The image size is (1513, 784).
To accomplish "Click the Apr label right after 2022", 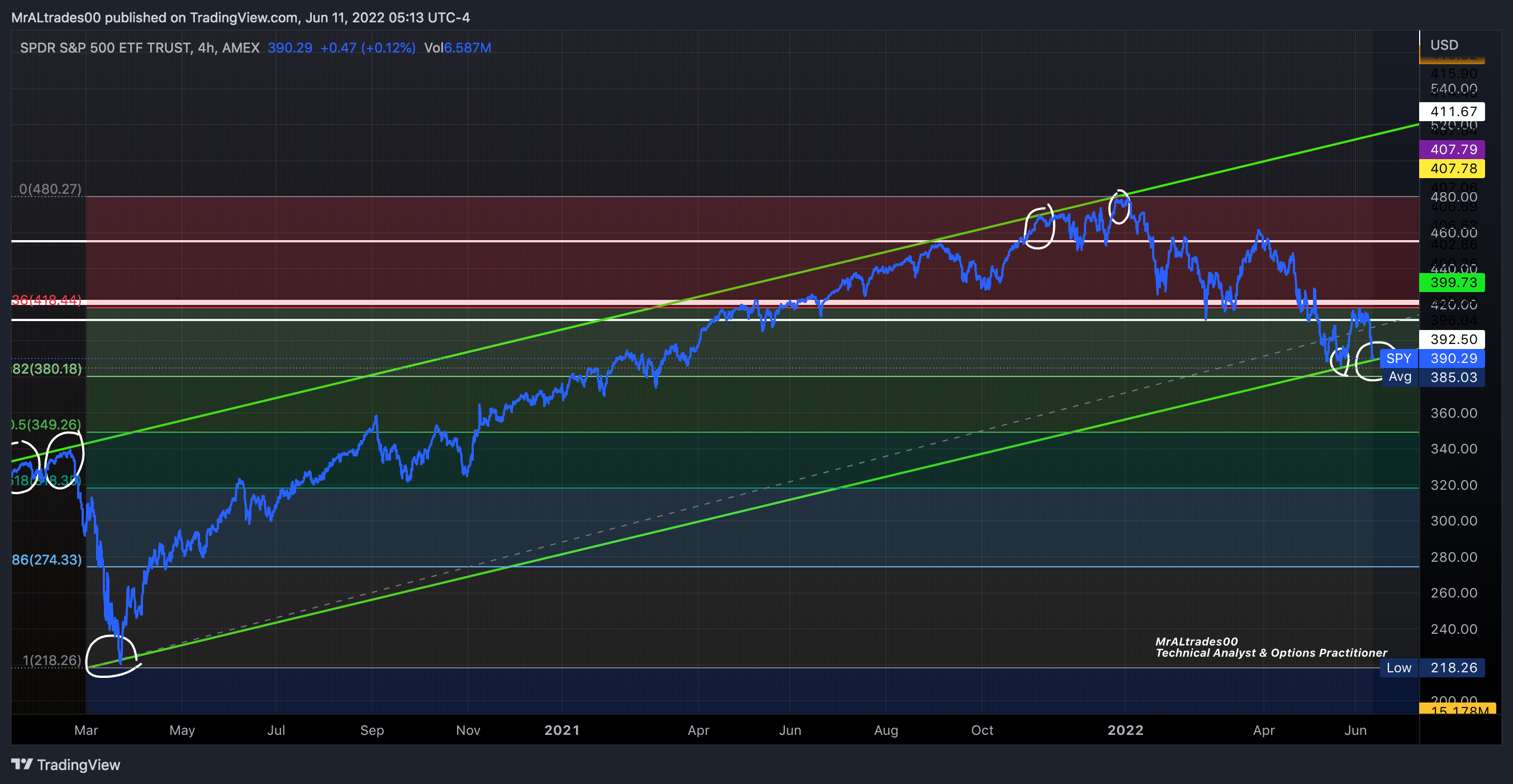I will click(1264, 730).
